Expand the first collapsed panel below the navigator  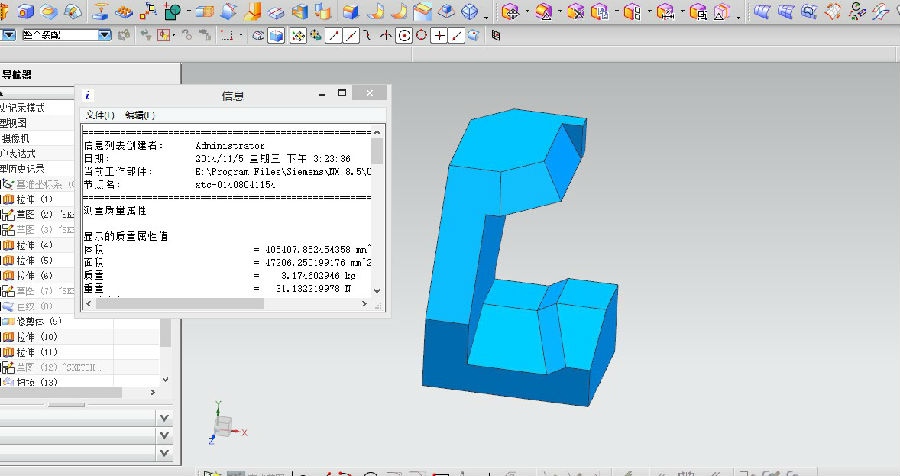[x=163, y=416]
